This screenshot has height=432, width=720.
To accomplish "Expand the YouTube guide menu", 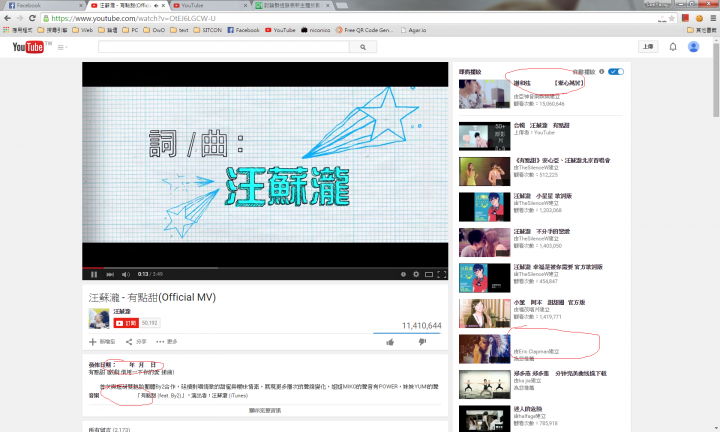I will click(62, 47).
